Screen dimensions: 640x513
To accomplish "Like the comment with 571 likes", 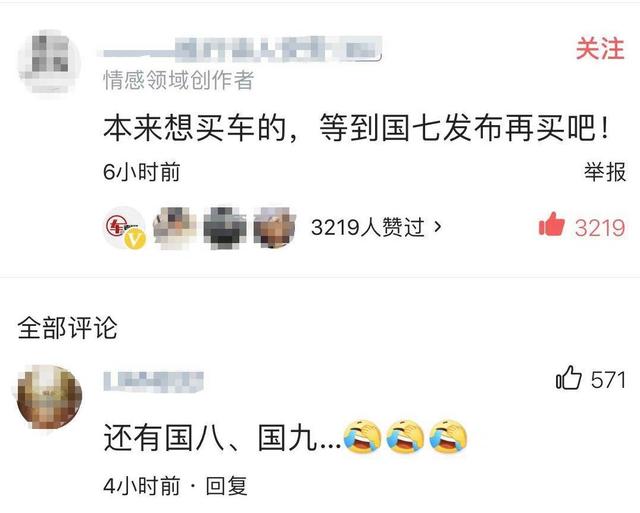I will click(x=569, y=378).
